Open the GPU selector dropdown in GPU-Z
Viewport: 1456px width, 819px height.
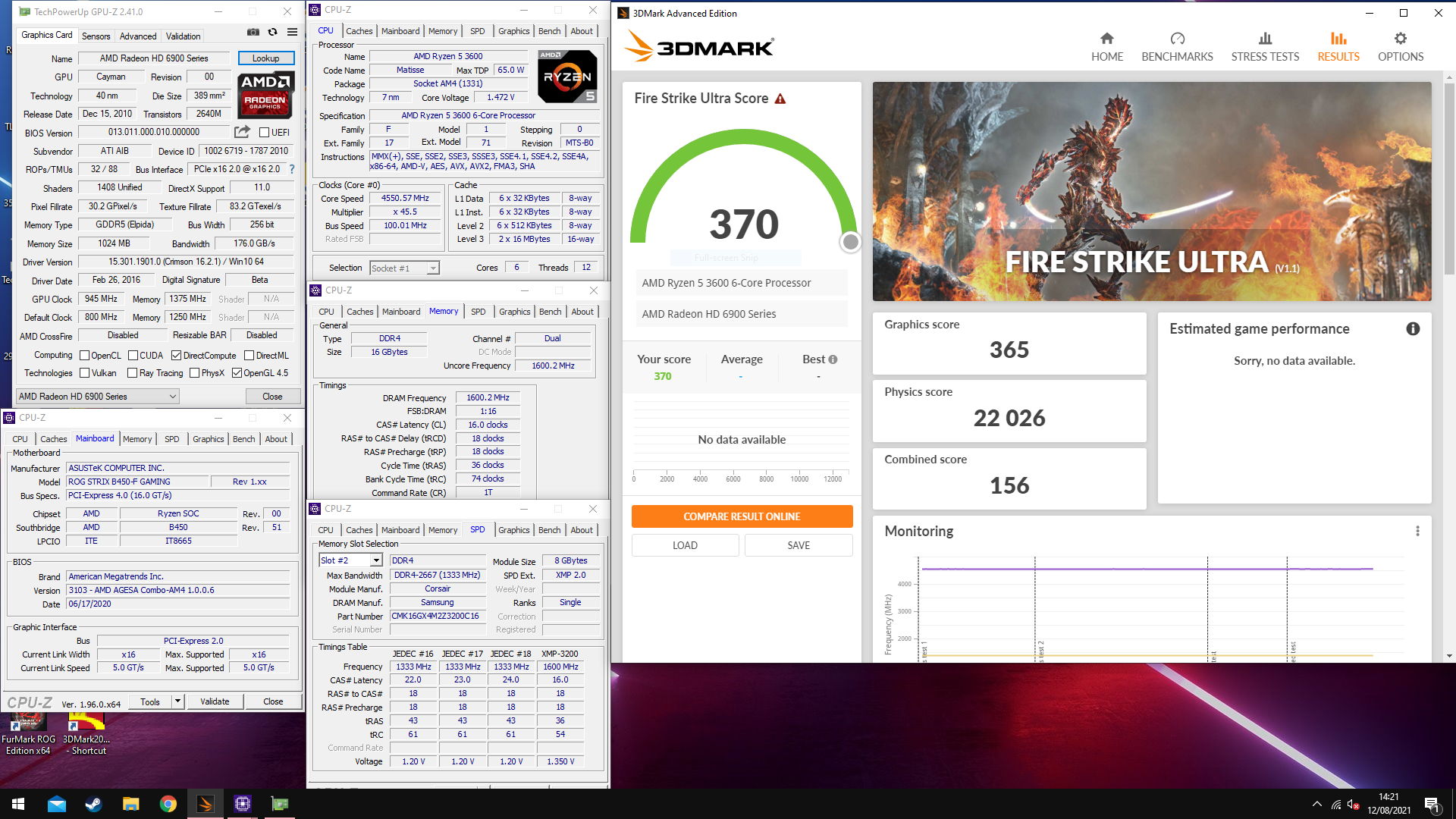(x=98, y=397)
